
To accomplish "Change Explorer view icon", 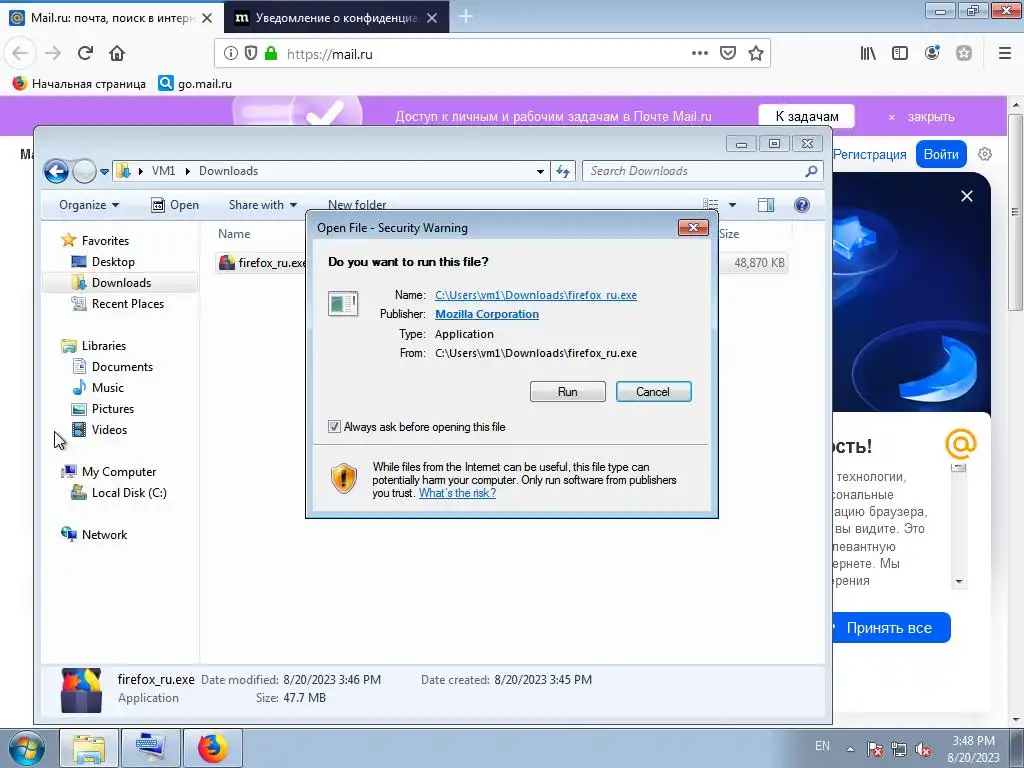I will click(711, 205).
